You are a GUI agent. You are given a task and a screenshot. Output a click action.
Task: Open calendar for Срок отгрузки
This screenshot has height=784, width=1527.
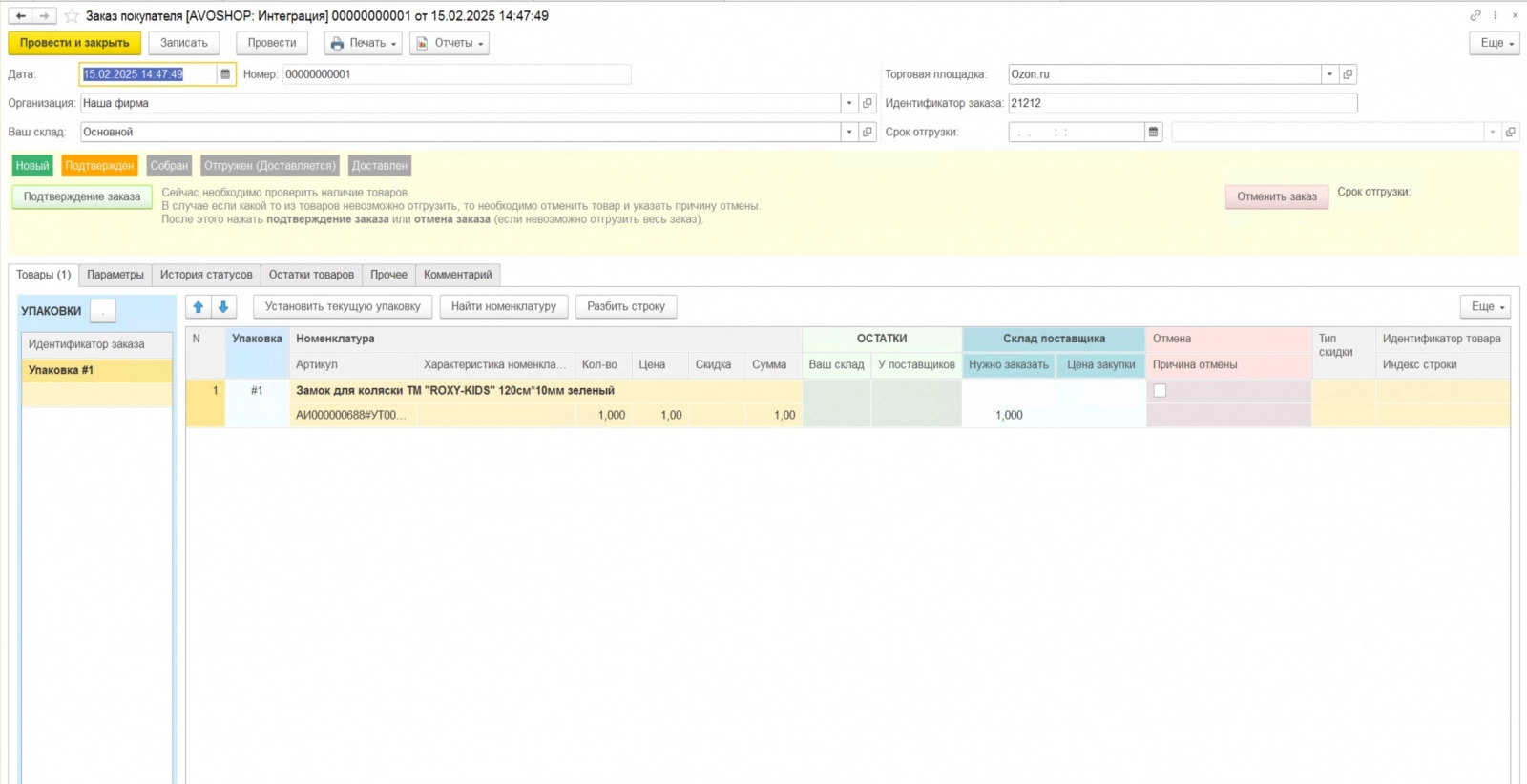(1153, 132)
